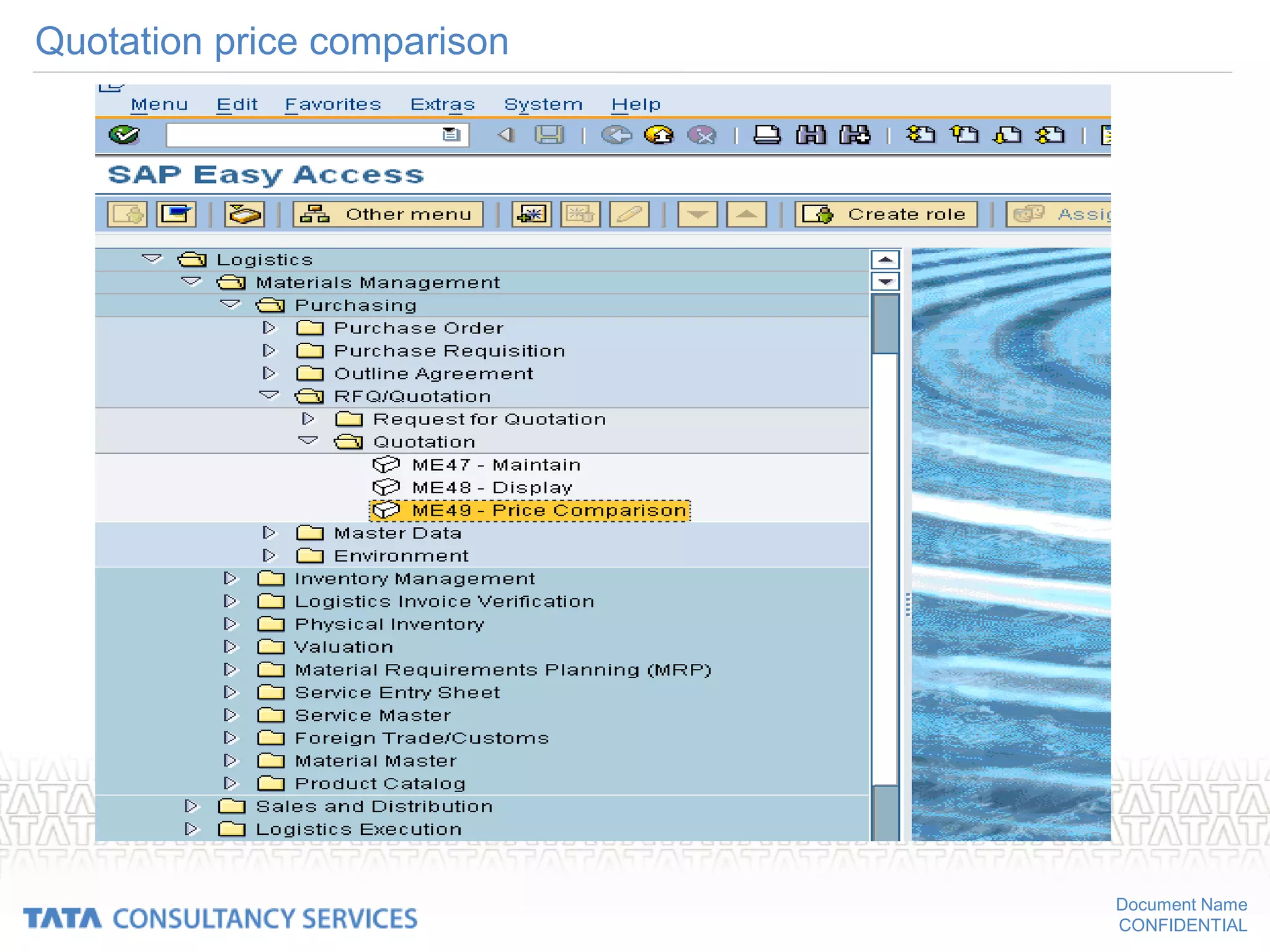Expand the Purchase Requisition folder
The height and width of the screenshot is (952, 1270).
click(269, 350)
